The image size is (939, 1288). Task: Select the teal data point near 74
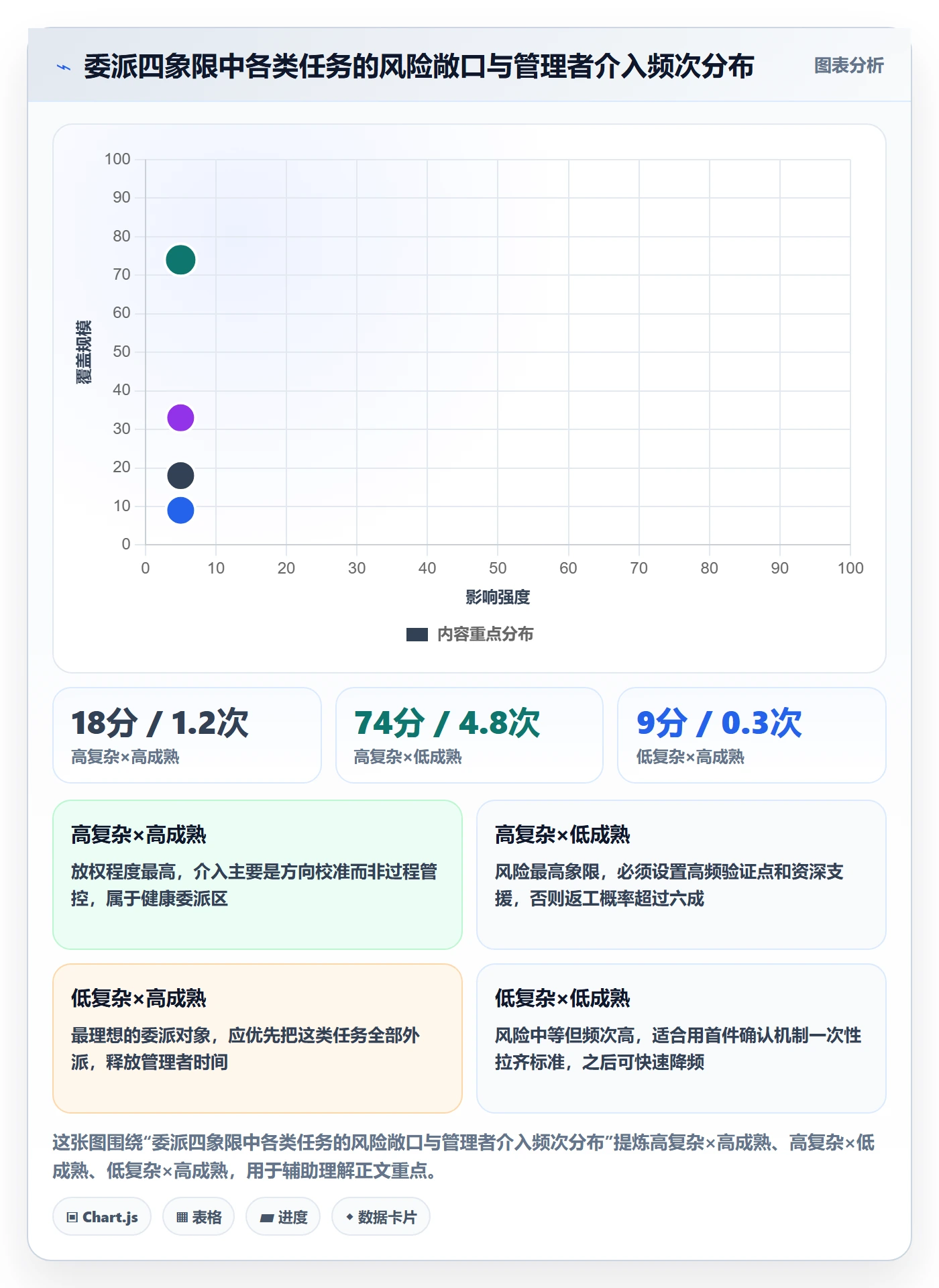click(x=180, y=260)
